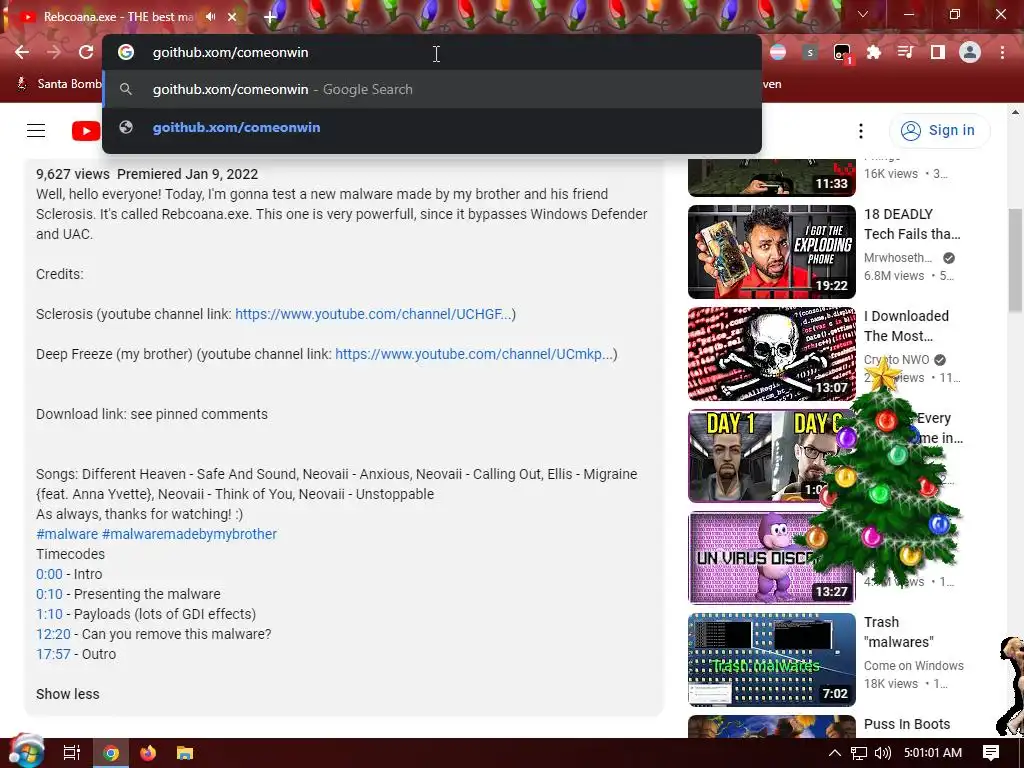1024x768 pixels.
Task: Open the Trash malwares 7:02 thumbnail
Action: click(x=771, y=660)
